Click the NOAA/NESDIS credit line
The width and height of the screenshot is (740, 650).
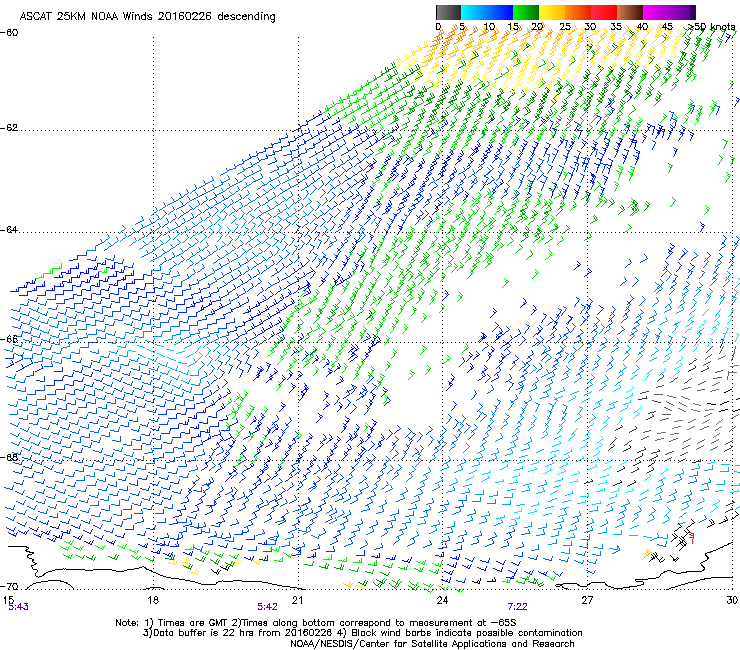(432, 644)
